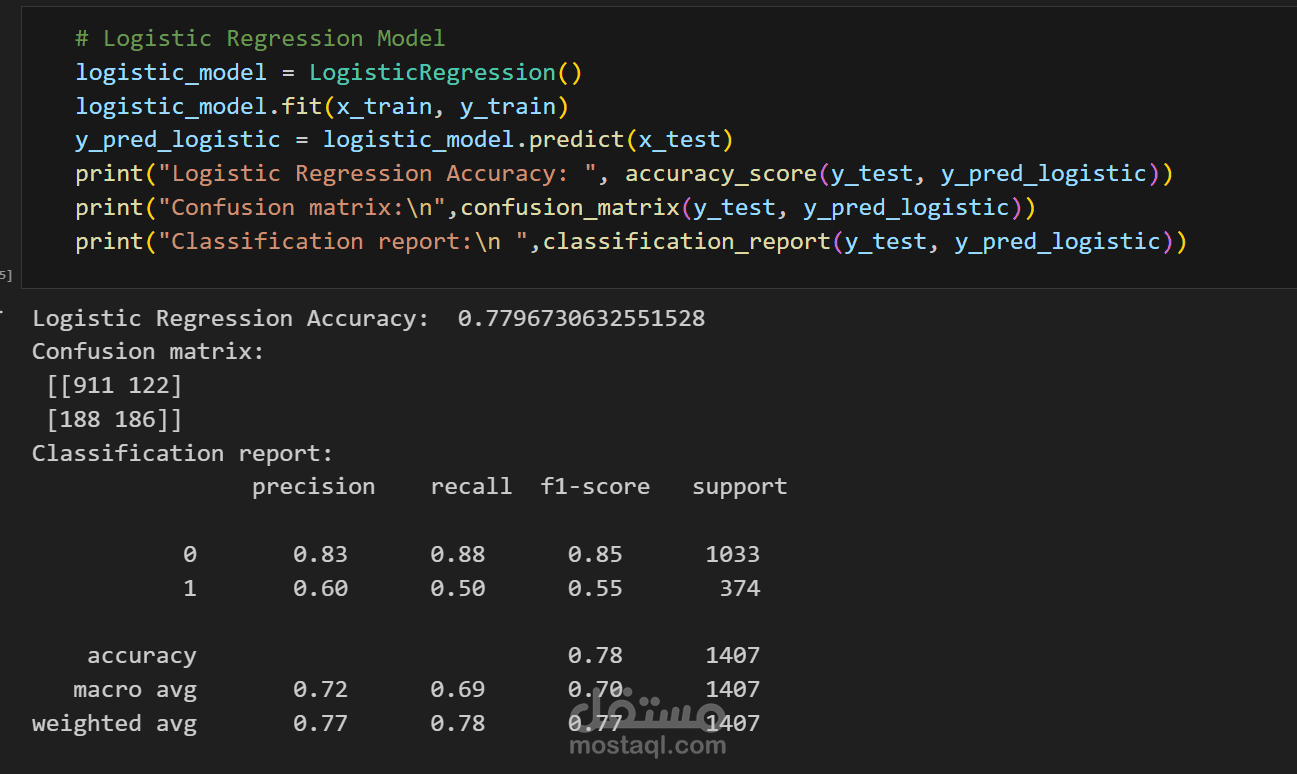
Task: Click the classification_report function name
Action: (686, 242)
